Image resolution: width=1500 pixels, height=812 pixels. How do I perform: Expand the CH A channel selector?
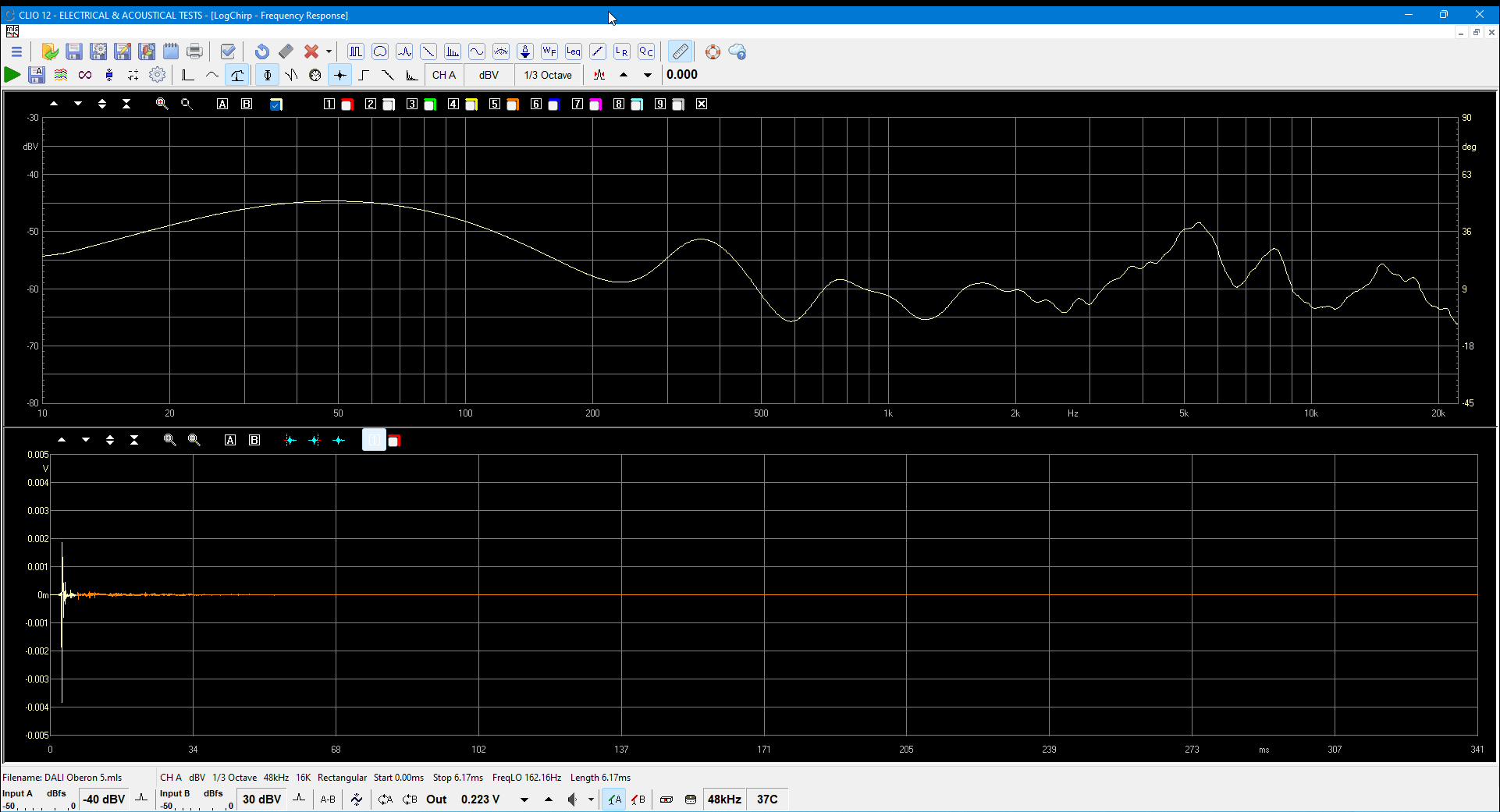(444, 75)
